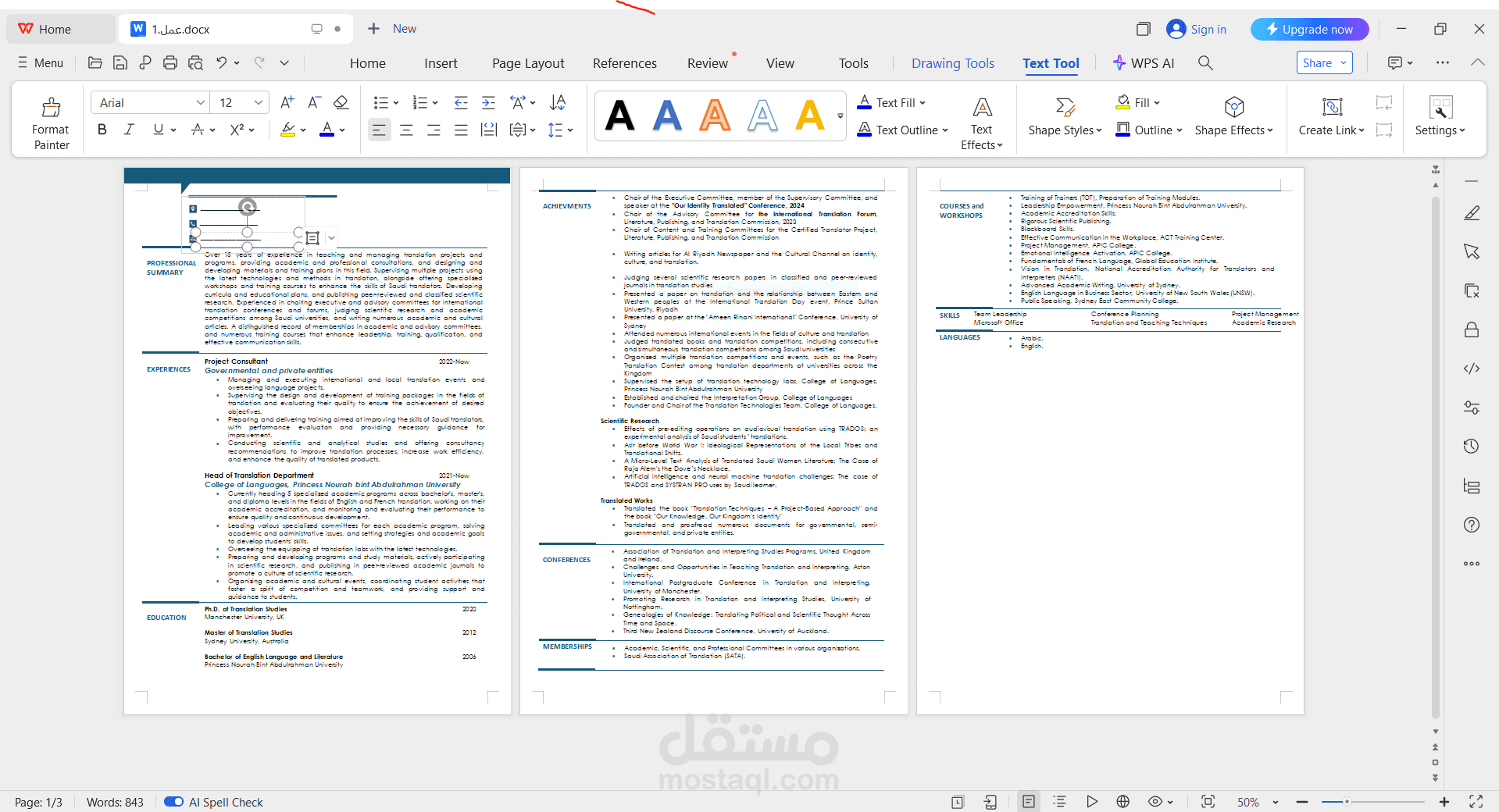The height and width of the screenshot is (812, 1499).
Task: Click the web layout globe icon
Action: 1122,802
